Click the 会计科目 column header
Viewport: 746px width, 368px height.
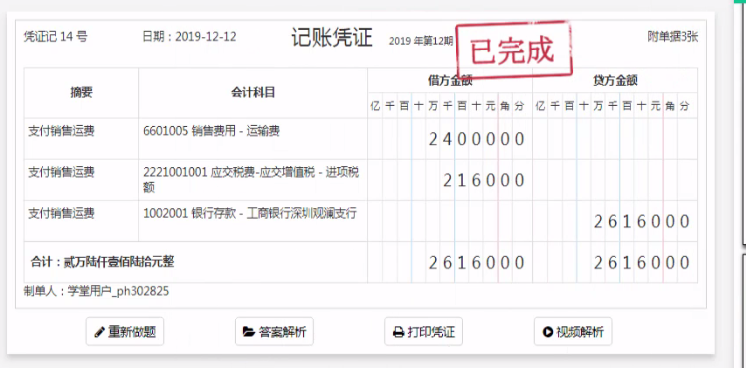tap(253, 93)
